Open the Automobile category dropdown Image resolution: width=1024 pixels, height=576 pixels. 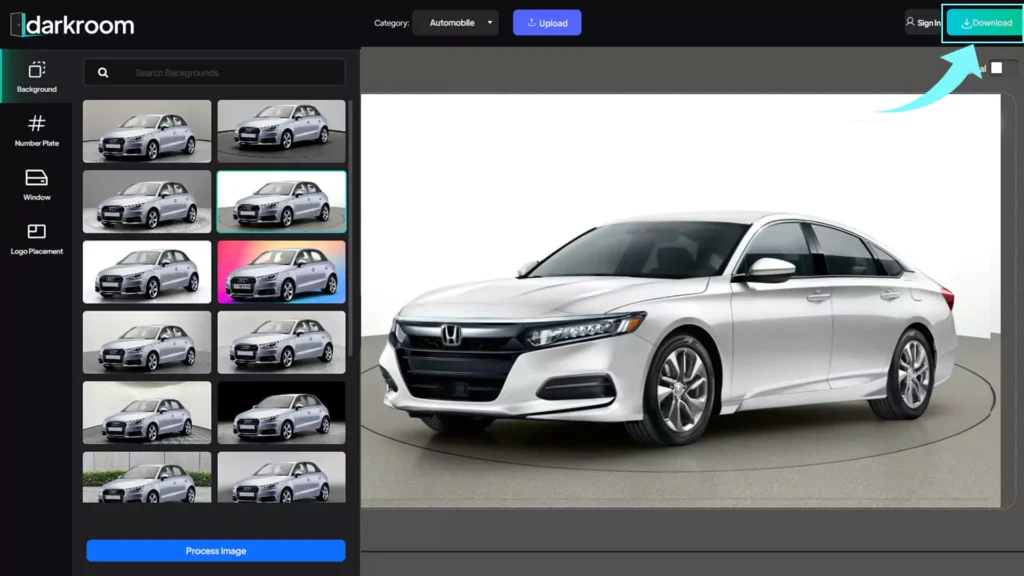pos(455,23)
